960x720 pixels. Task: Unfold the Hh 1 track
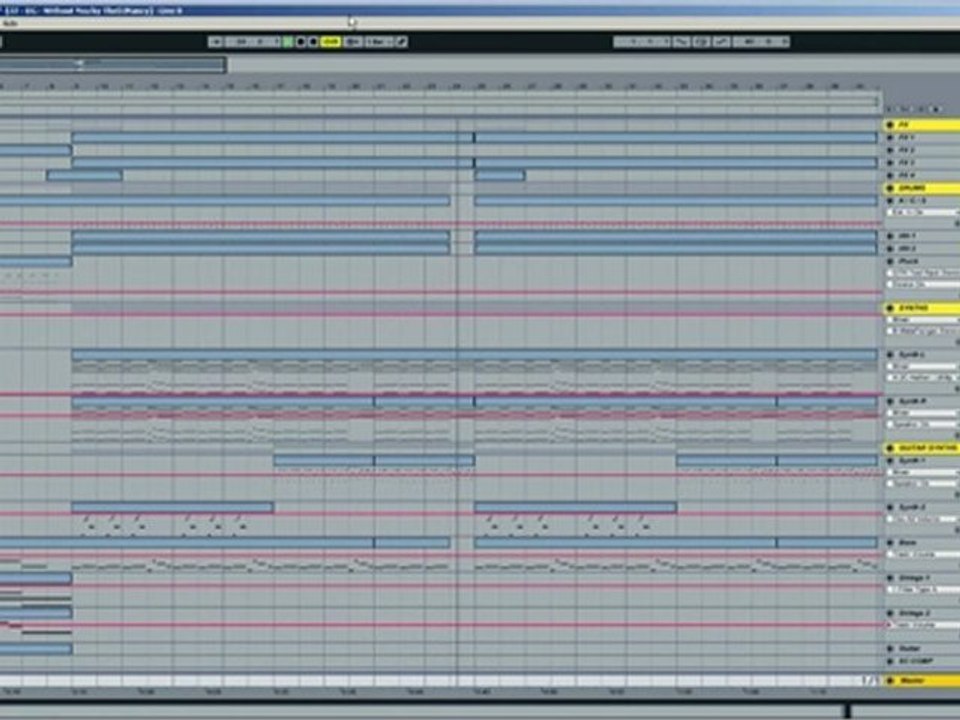point(890,236)
